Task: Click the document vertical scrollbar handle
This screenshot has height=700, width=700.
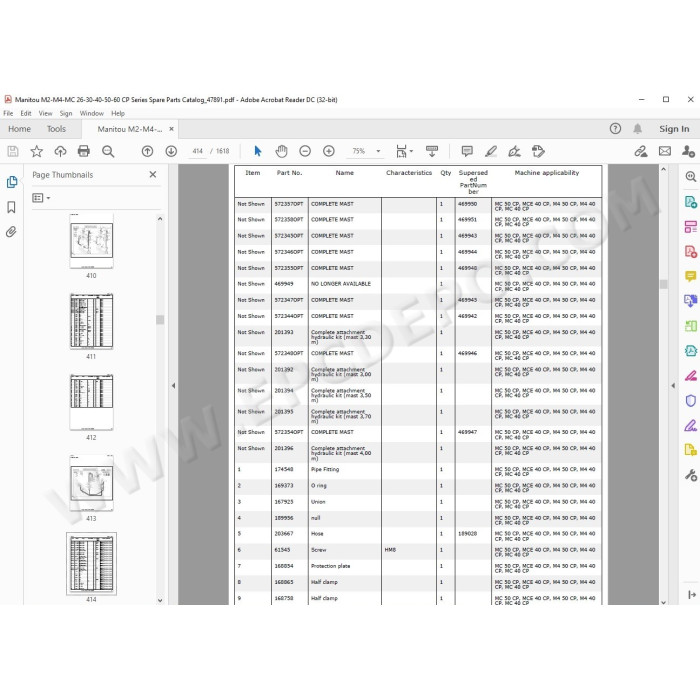Action: click(x=663, y=284)
